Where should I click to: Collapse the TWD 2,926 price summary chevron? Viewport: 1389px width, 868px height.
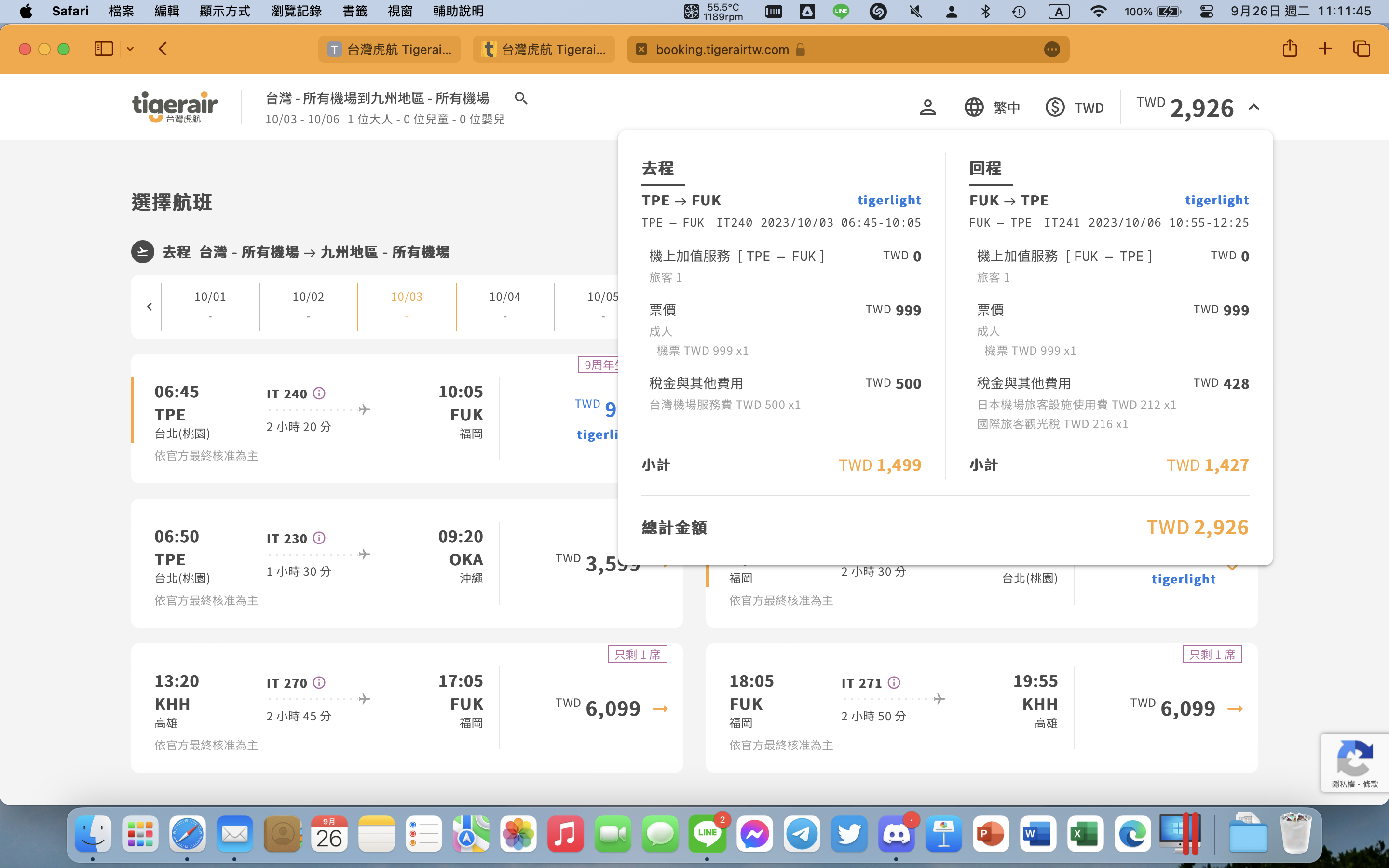[1254, 108]
